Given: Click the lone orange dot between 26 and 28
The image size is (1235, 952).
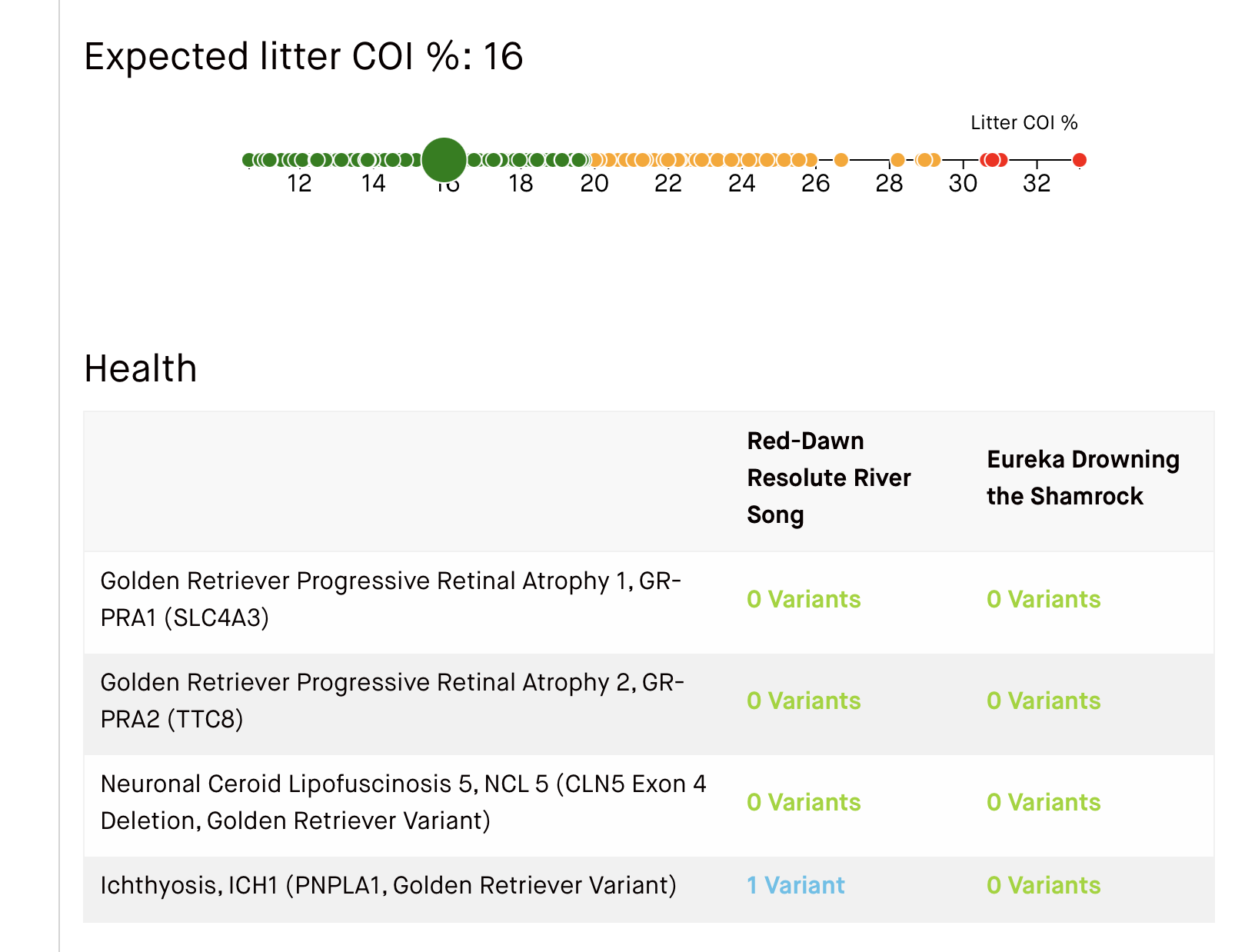Looking at the screenshot, I should pos(841,160).
